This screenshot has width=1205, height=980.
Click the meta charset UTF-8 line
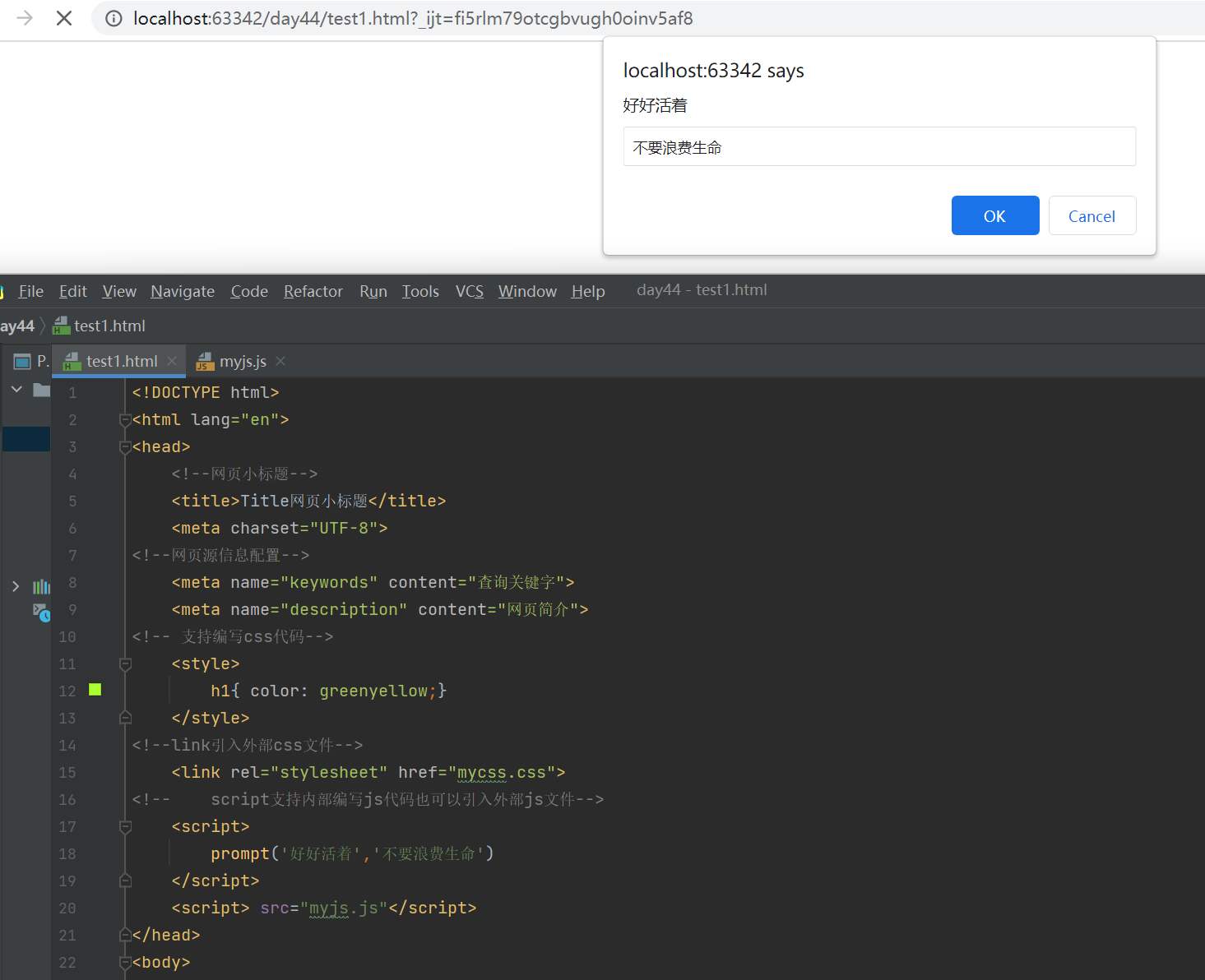[x=280, y=528]
